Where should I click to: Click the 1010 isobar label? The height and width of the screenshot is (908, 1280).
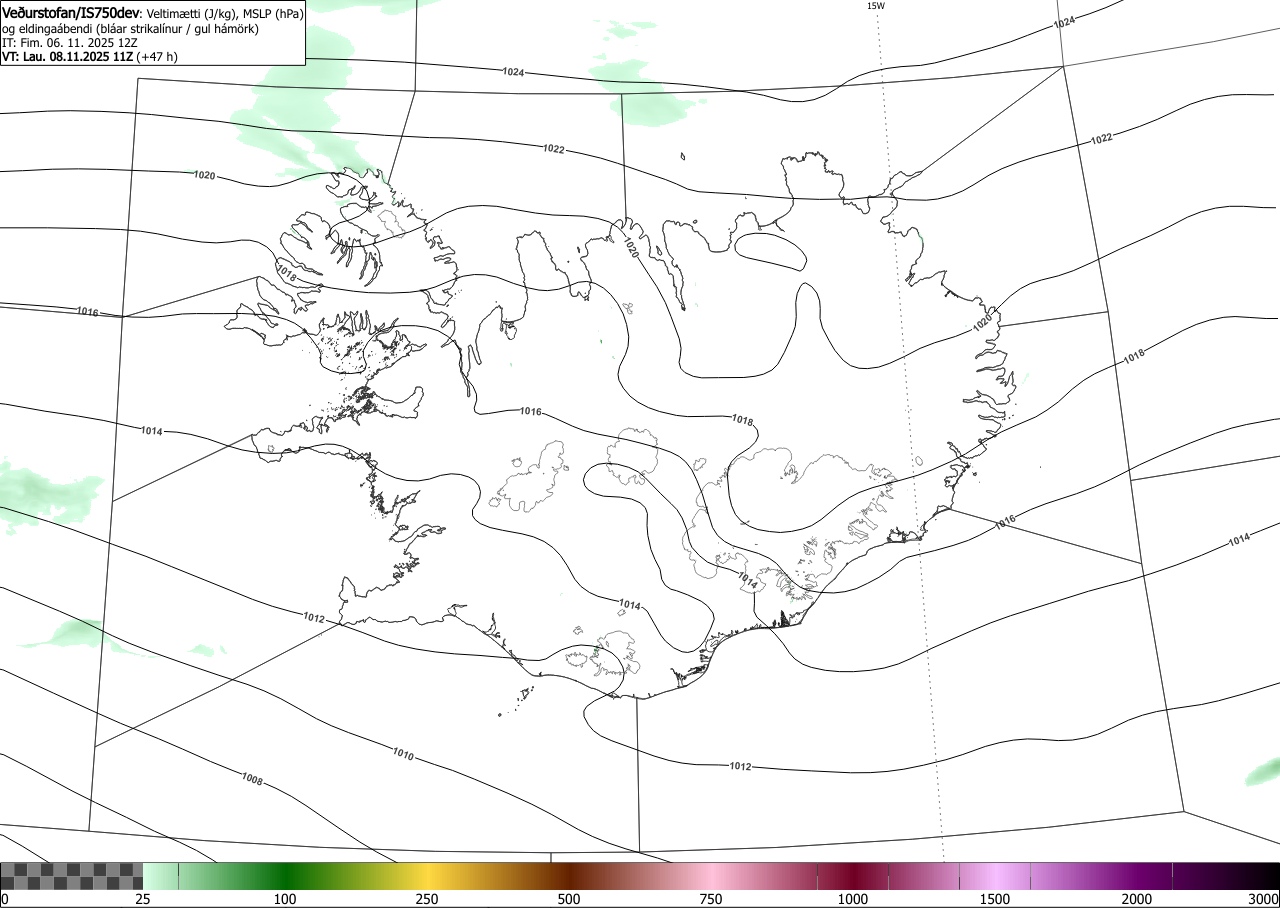(x=403, y=753)
